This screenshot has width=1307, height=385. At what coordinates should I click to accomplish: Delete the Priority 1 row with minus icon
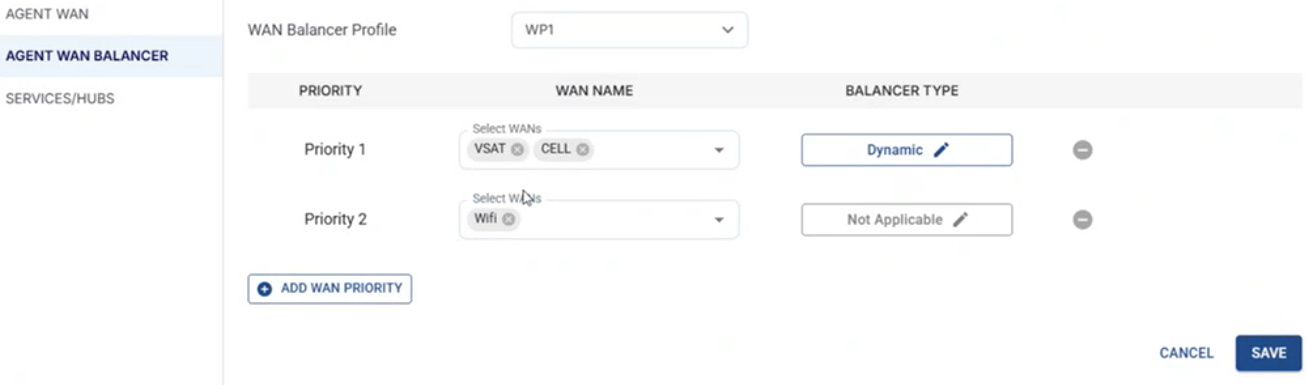[1082, 150]
